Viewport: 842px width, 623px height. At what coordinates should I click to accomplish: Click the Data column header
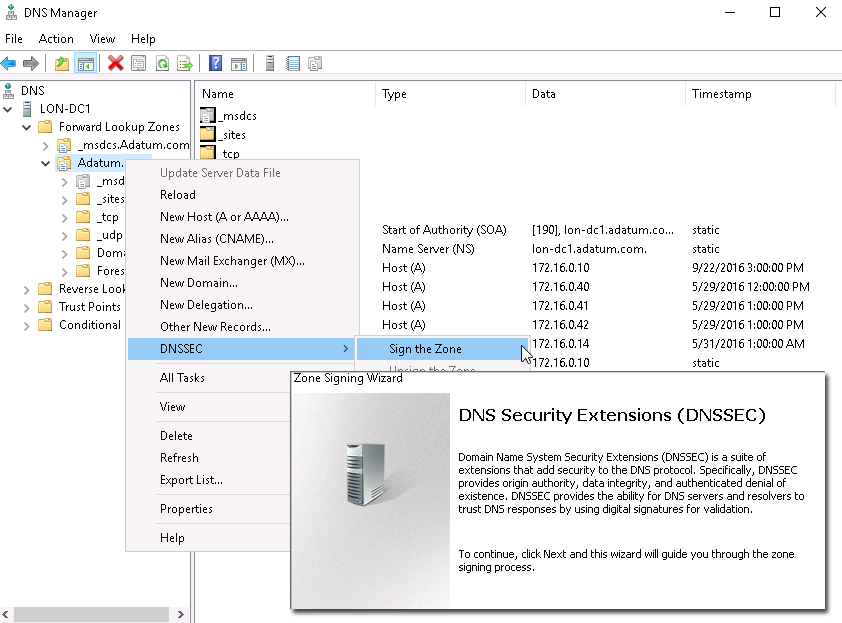[x=605, y=94]
